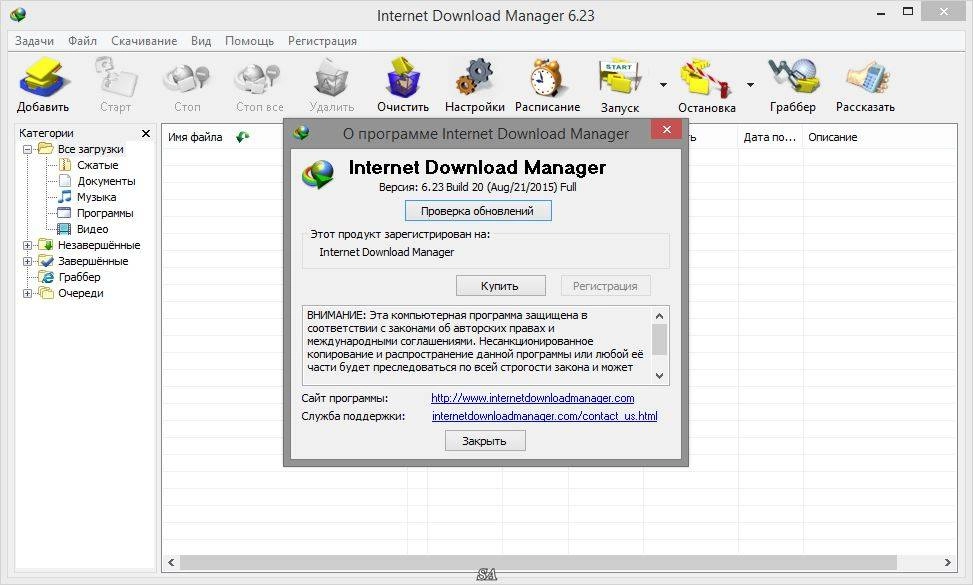Open the internetdownloadmanager.com website link
The width and height of the screenshot is (973, 585).
click(x=532, y=398)
